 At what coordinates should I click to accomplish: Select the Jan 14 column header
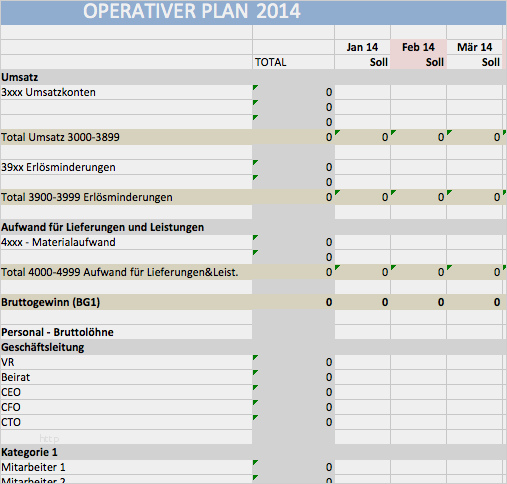tap(362, 47)
